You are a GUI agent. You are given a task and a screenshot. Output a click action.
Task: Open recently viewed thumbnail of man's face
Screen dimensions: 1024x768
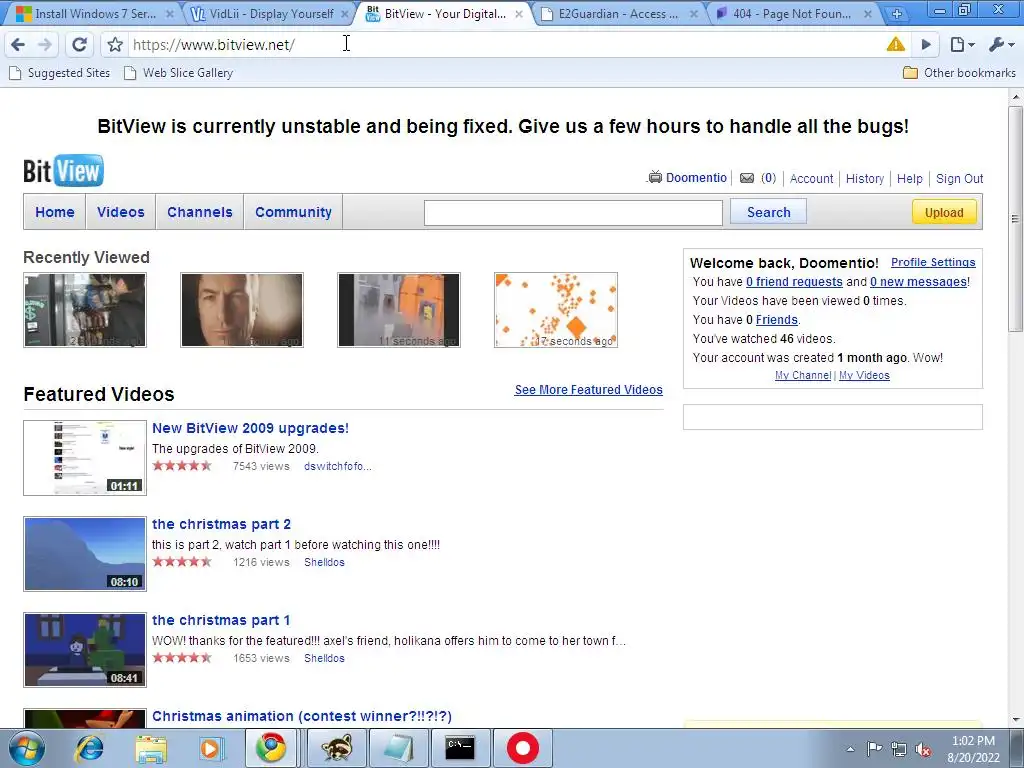pyautogui.click(x=242, y=310)
